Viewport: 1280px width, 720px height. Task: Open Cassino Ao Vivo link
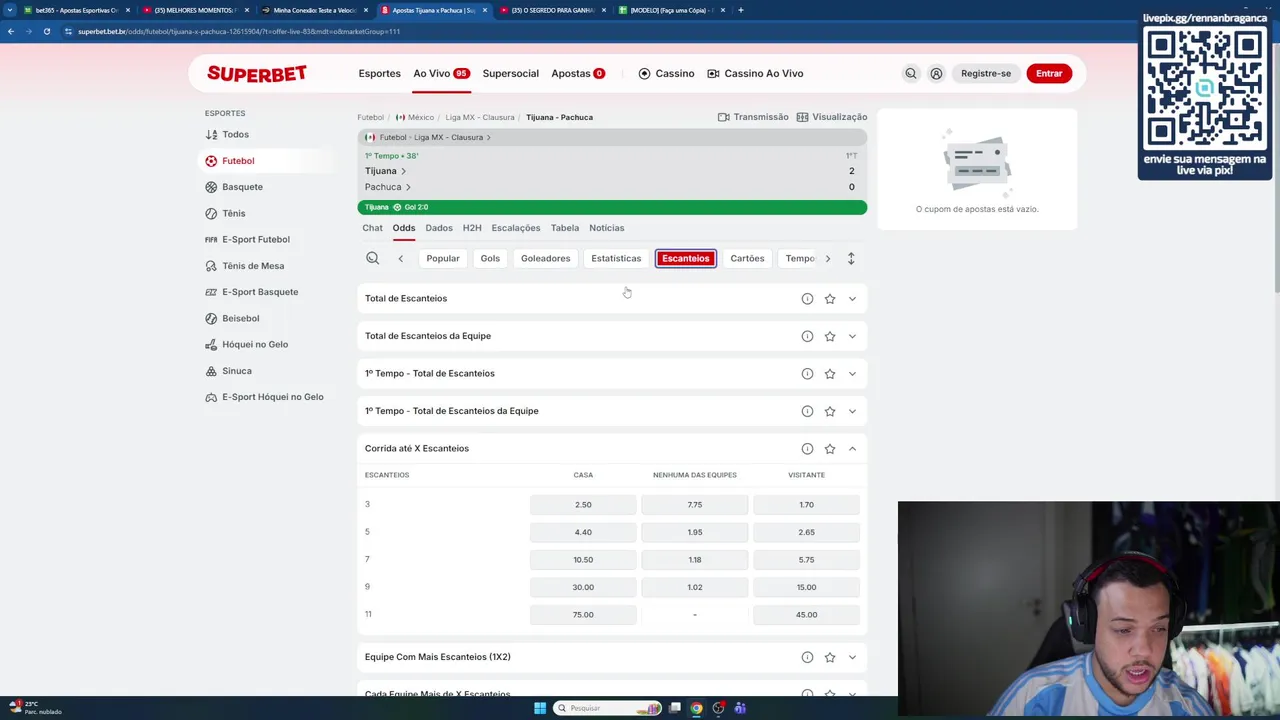[x=755, y=73]
